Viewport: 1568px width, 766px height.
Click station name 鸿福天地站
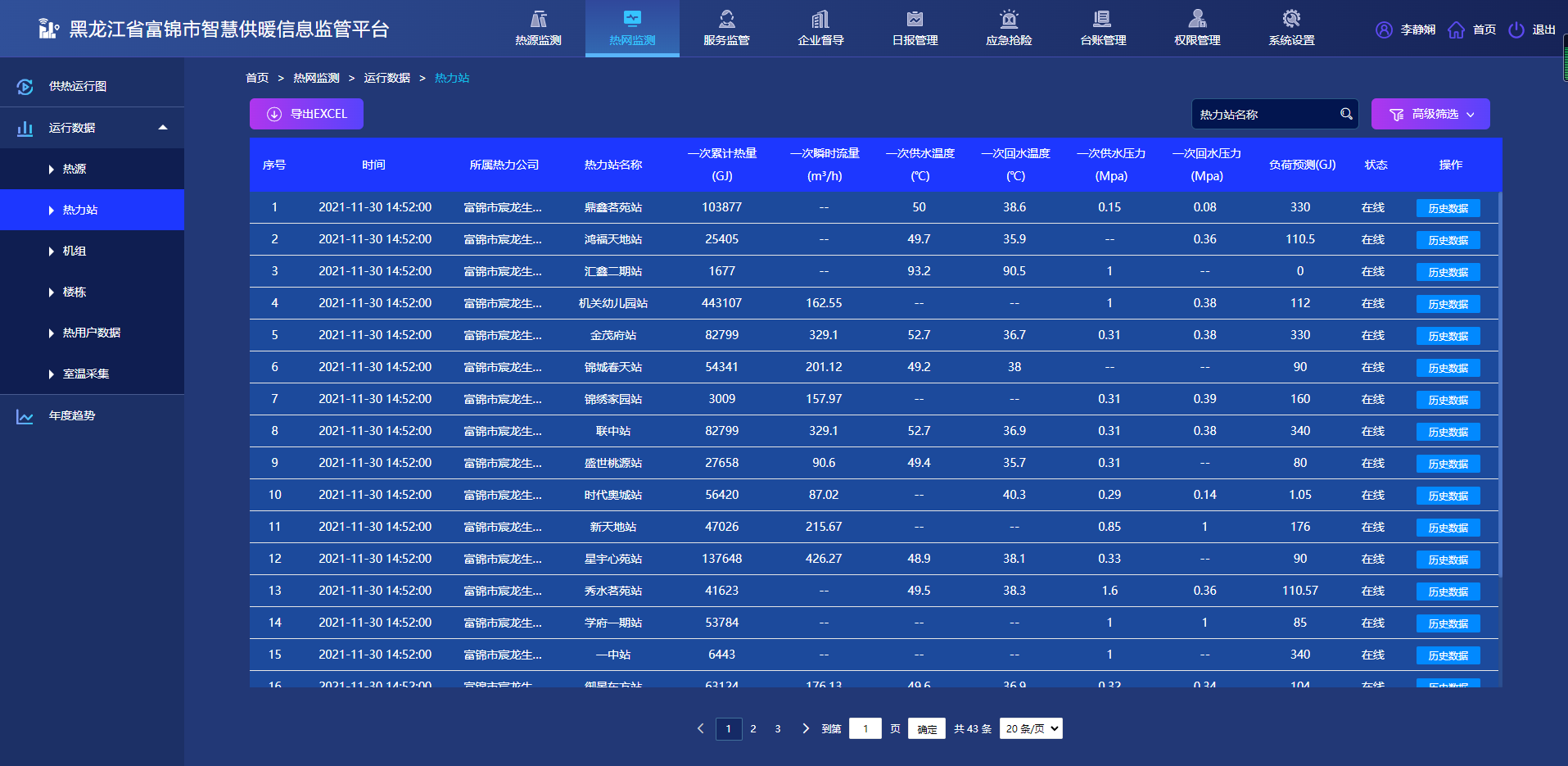[613, 239]
